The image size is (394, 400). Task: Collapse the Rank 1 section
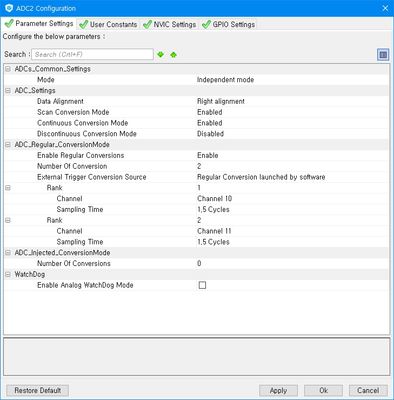8,188
